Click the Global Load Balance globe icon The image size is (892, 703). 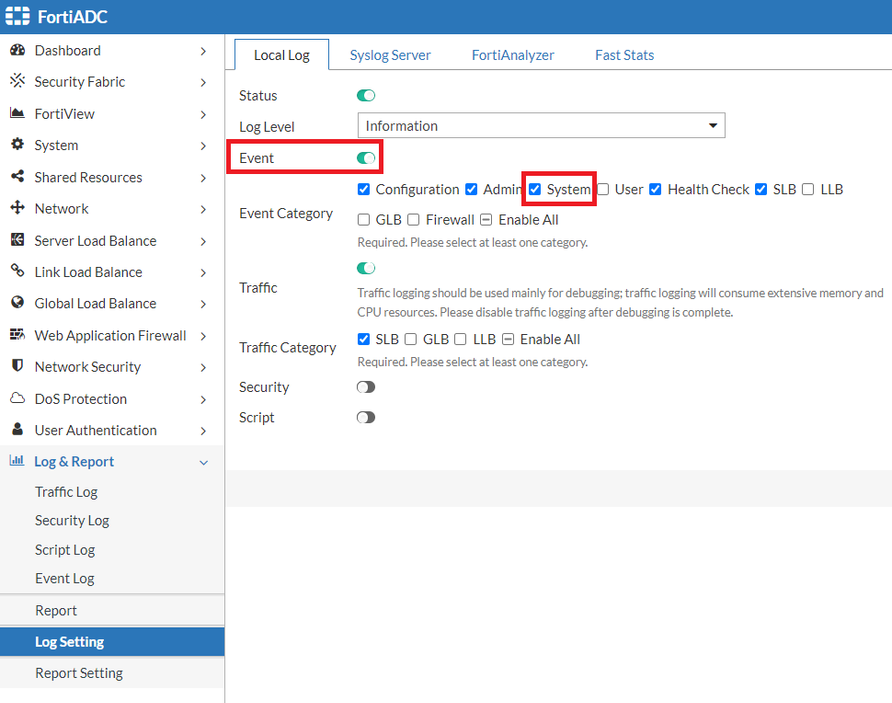pos(18,302)
